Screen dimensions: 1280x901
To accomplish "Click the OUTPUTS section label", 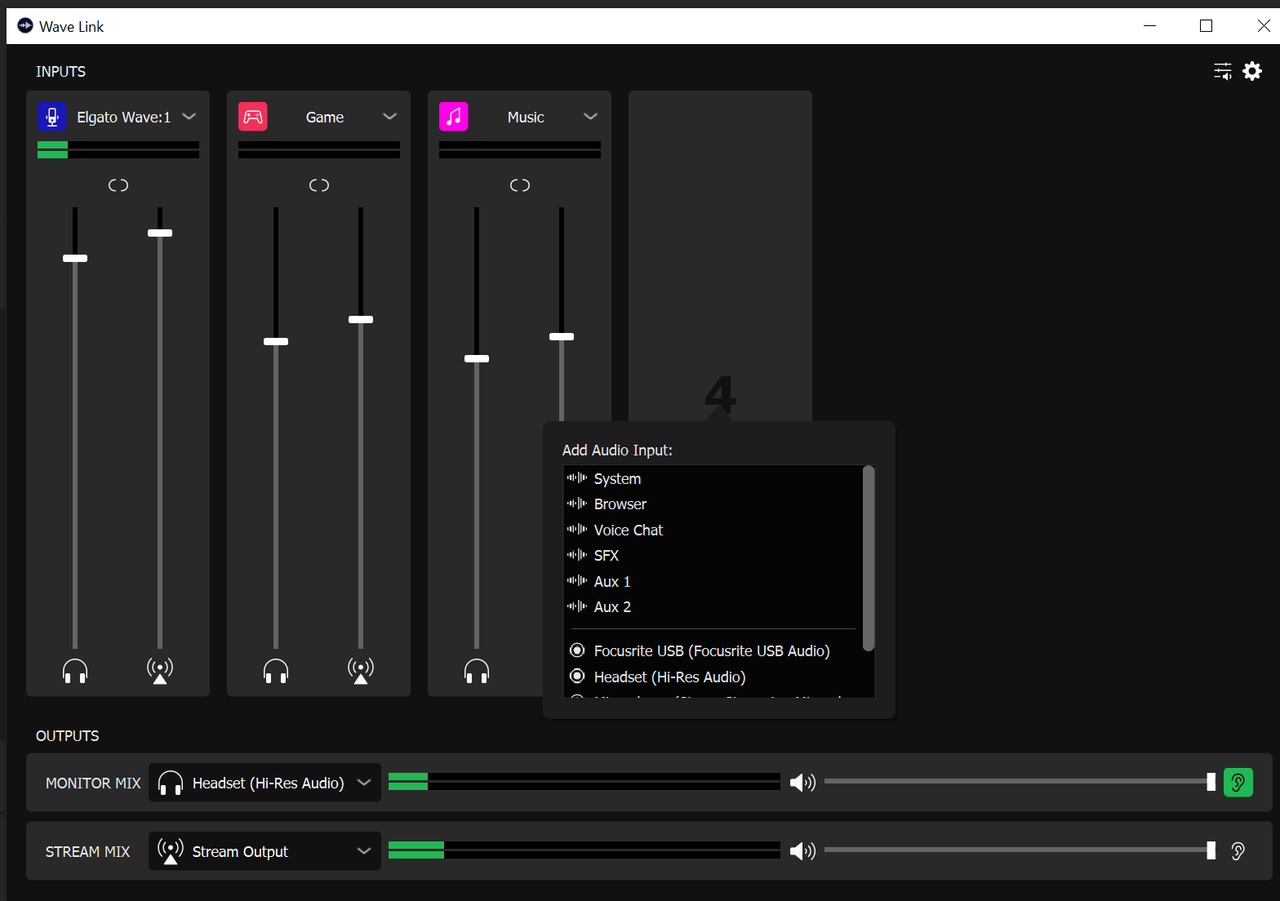I will (68, 736).
